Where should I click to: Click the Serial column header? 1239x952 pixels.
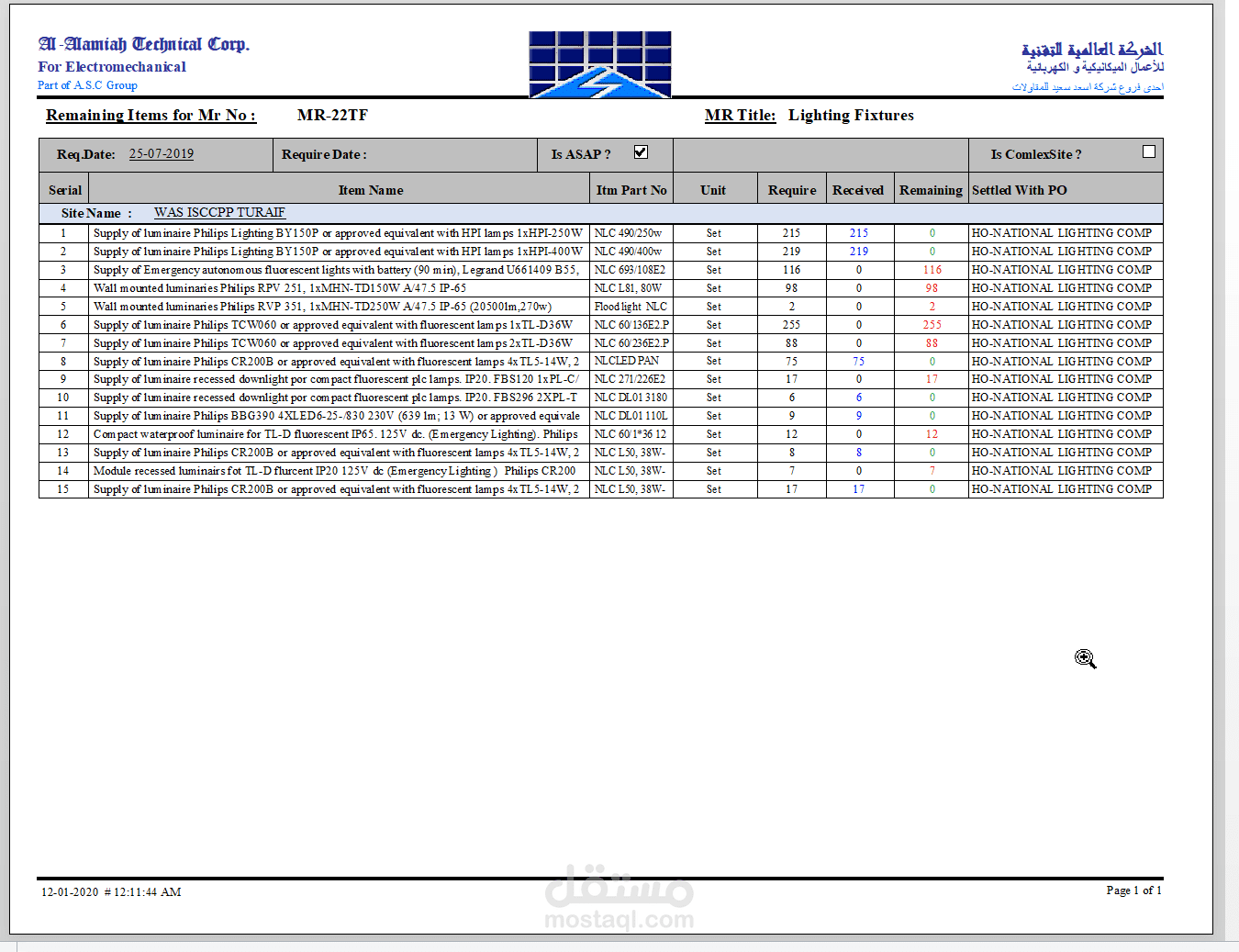coord(65,190)
